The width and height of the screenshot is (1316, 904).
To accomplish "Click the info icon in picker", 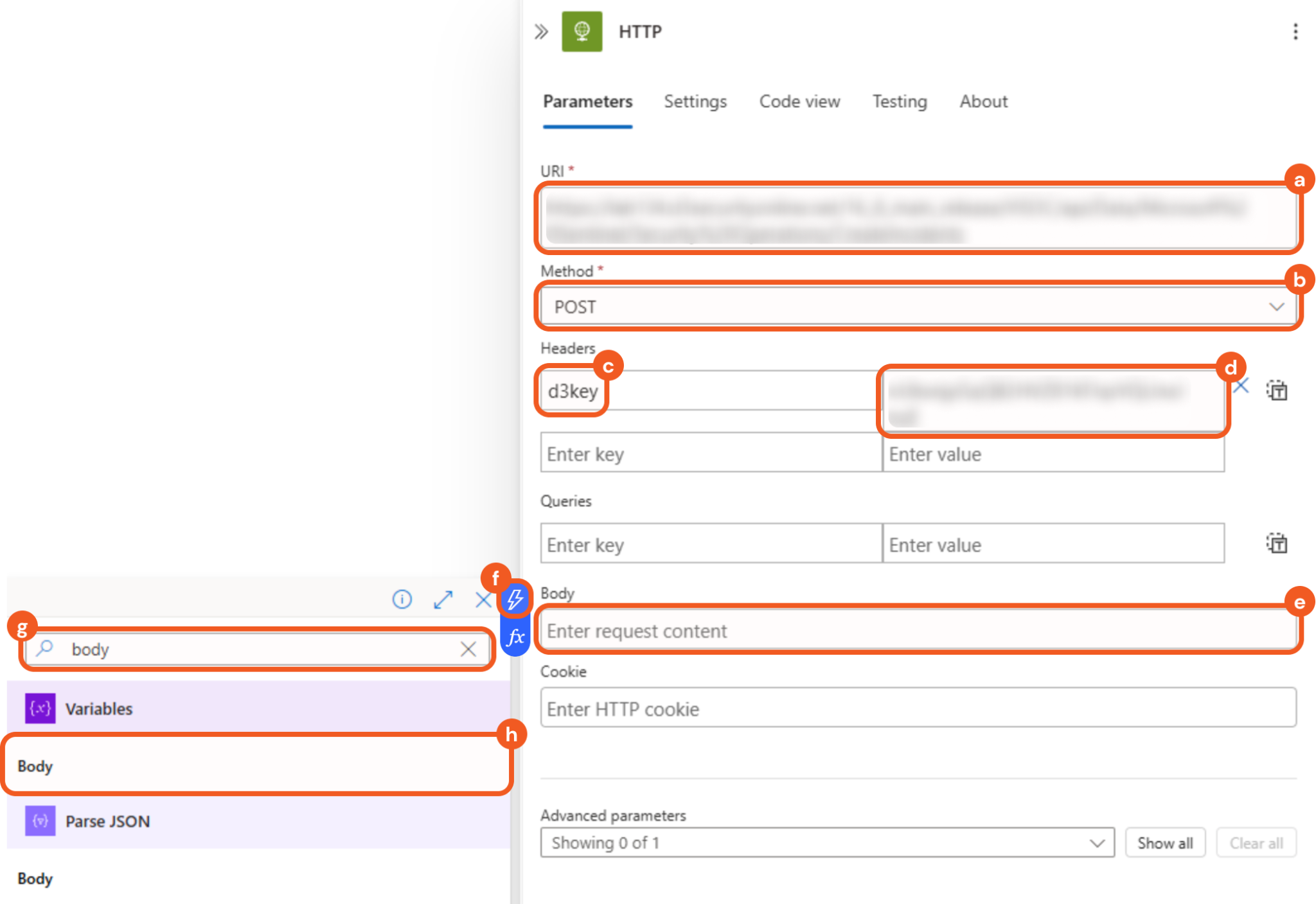I will coord(402,599).
